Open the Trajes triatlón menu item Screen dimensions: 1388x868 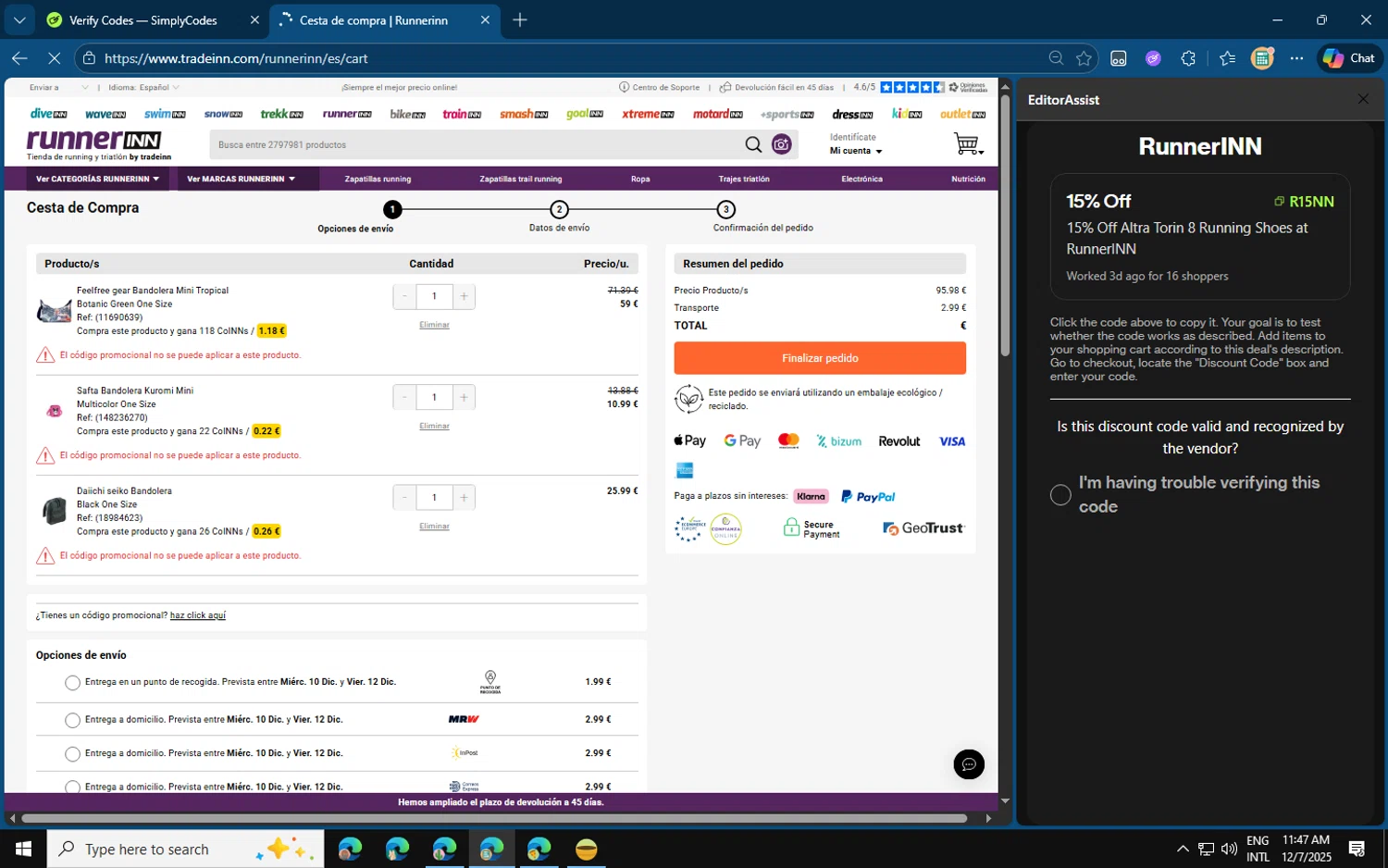(x=744, y=180)
